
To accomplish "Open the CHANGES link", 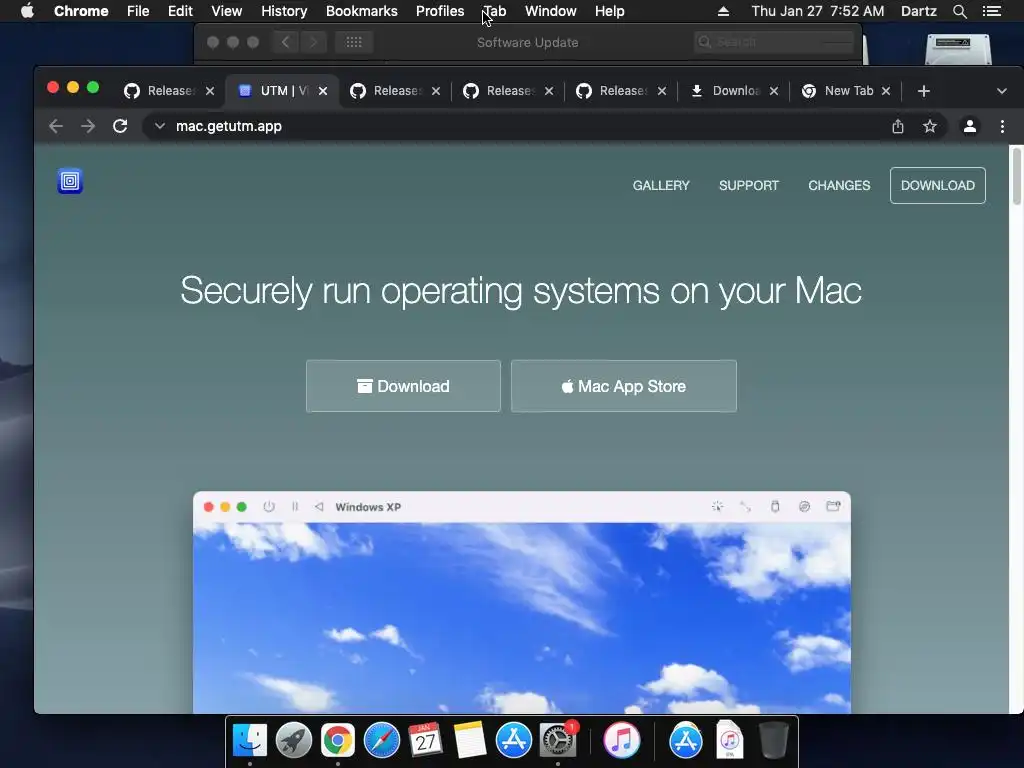I will [x=839, y=185].
